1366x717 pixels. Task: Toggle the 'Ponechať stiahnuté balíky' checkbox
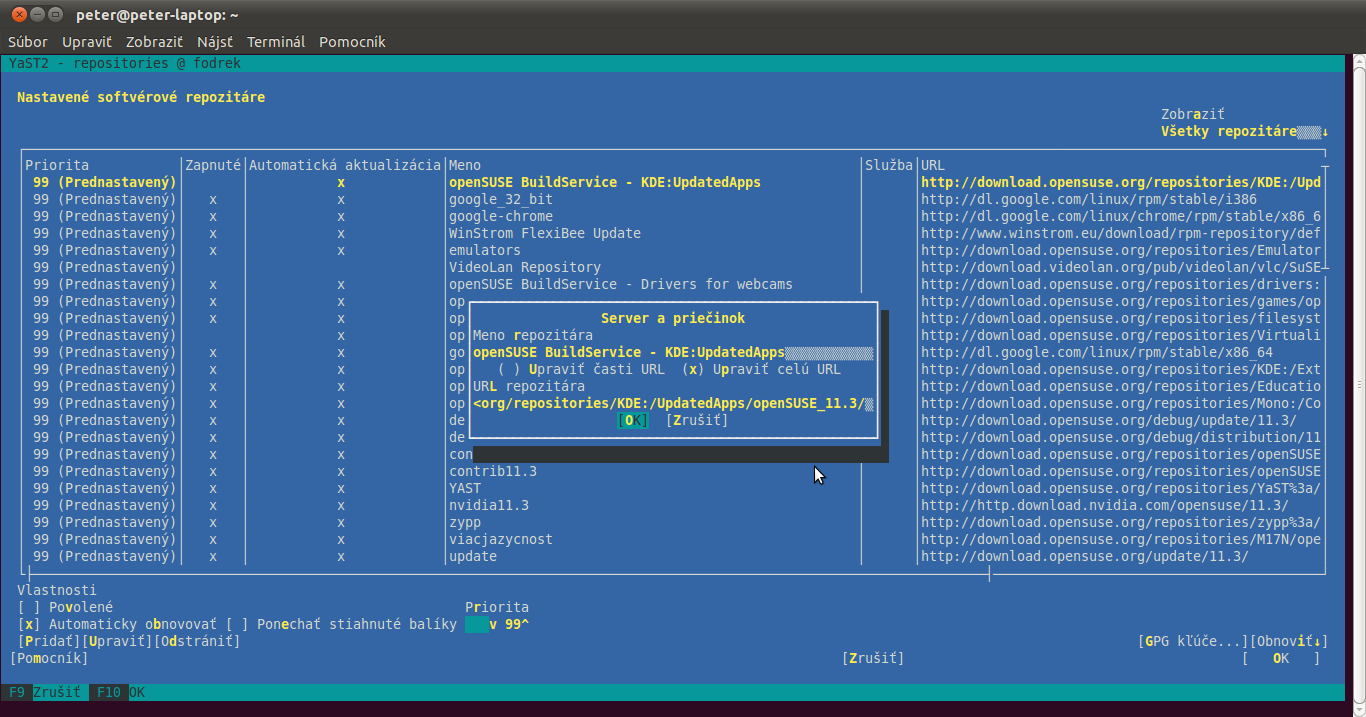341,625
